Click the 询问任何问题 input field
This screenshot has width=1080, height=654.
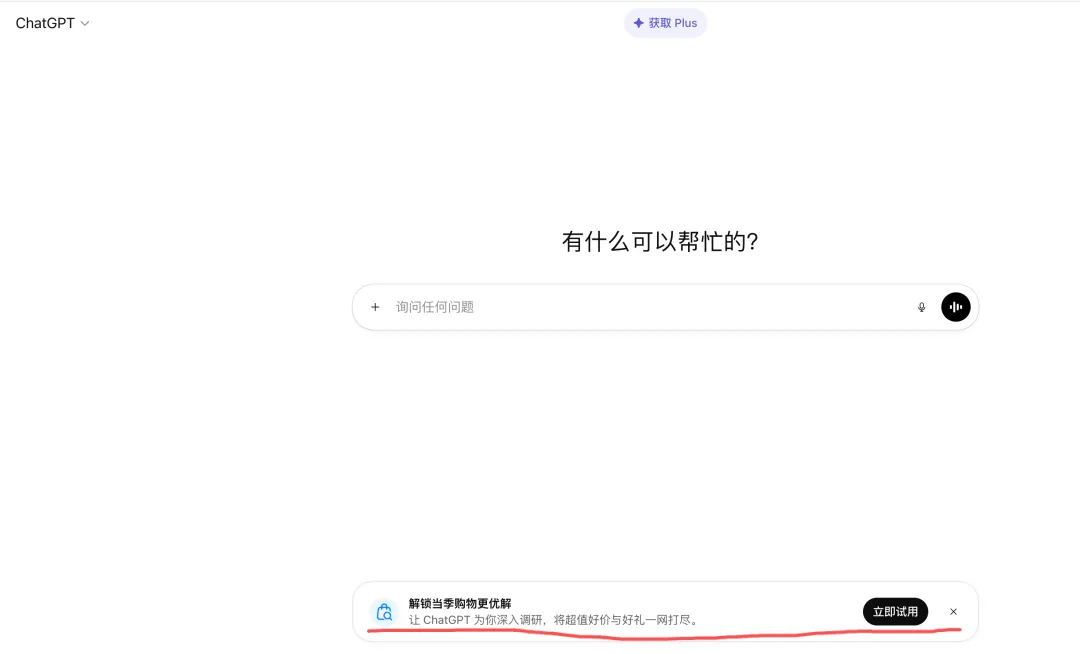[600, 307]
